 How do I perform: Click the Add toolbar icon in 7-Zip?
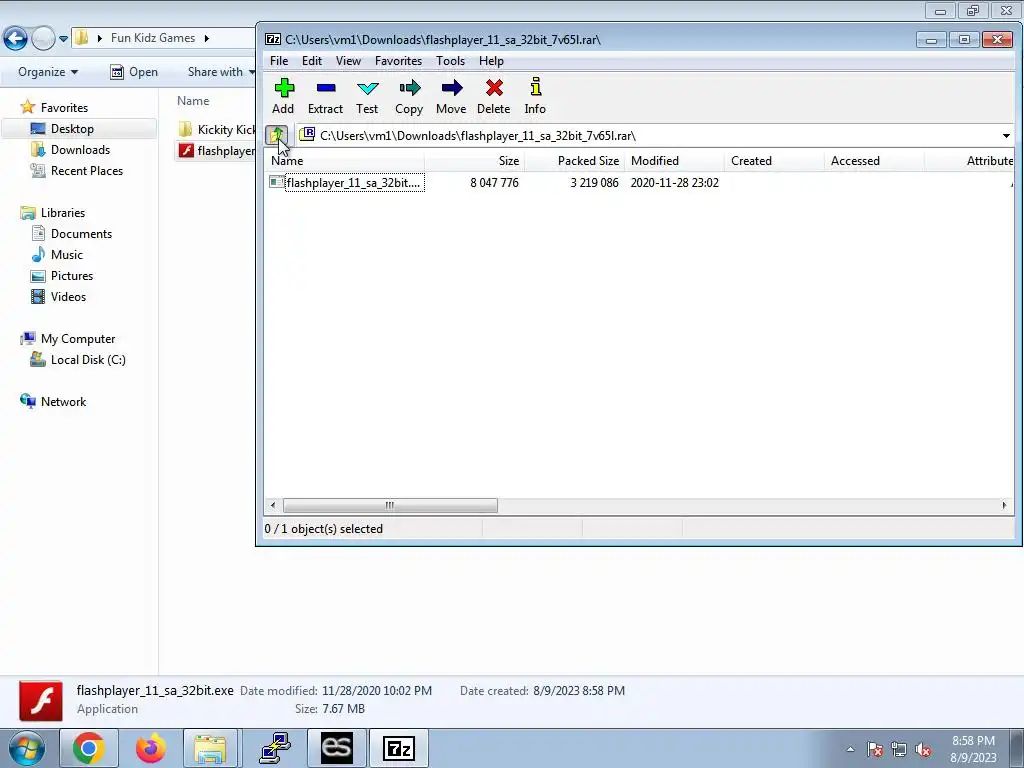coord(283,96)
